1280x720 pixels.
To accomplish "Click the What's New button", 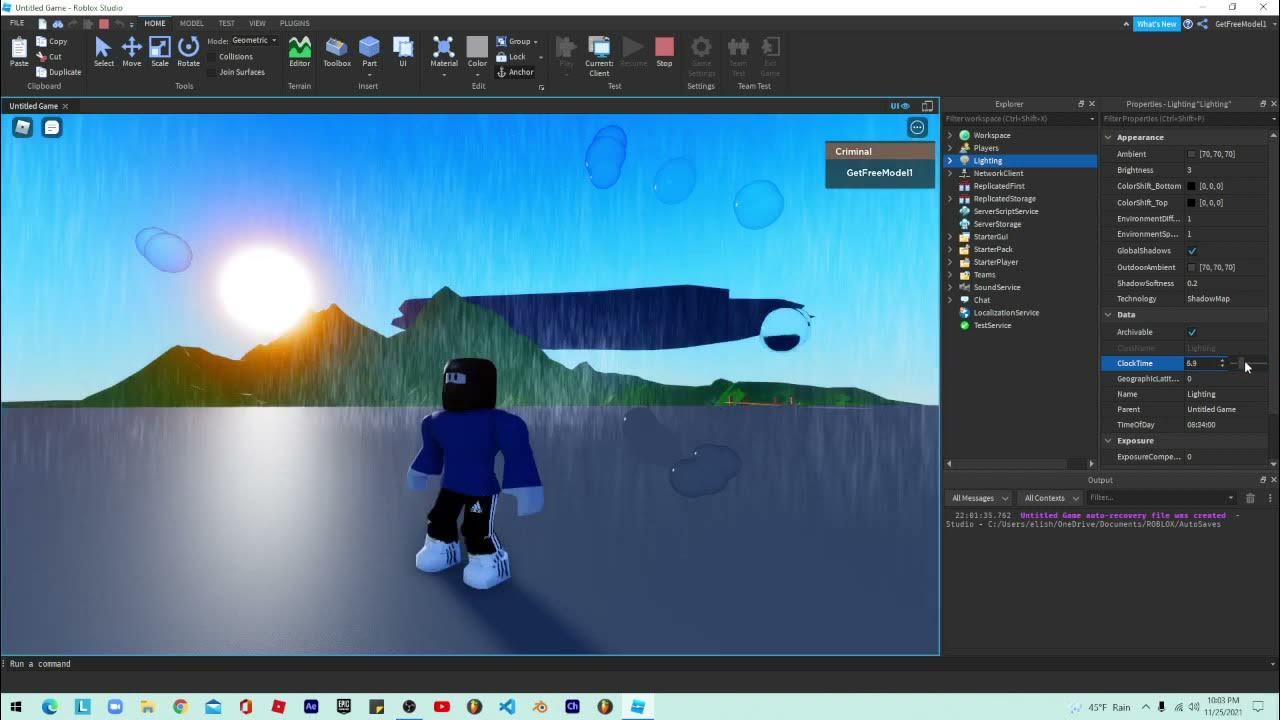I will (x=1156, y=24).
